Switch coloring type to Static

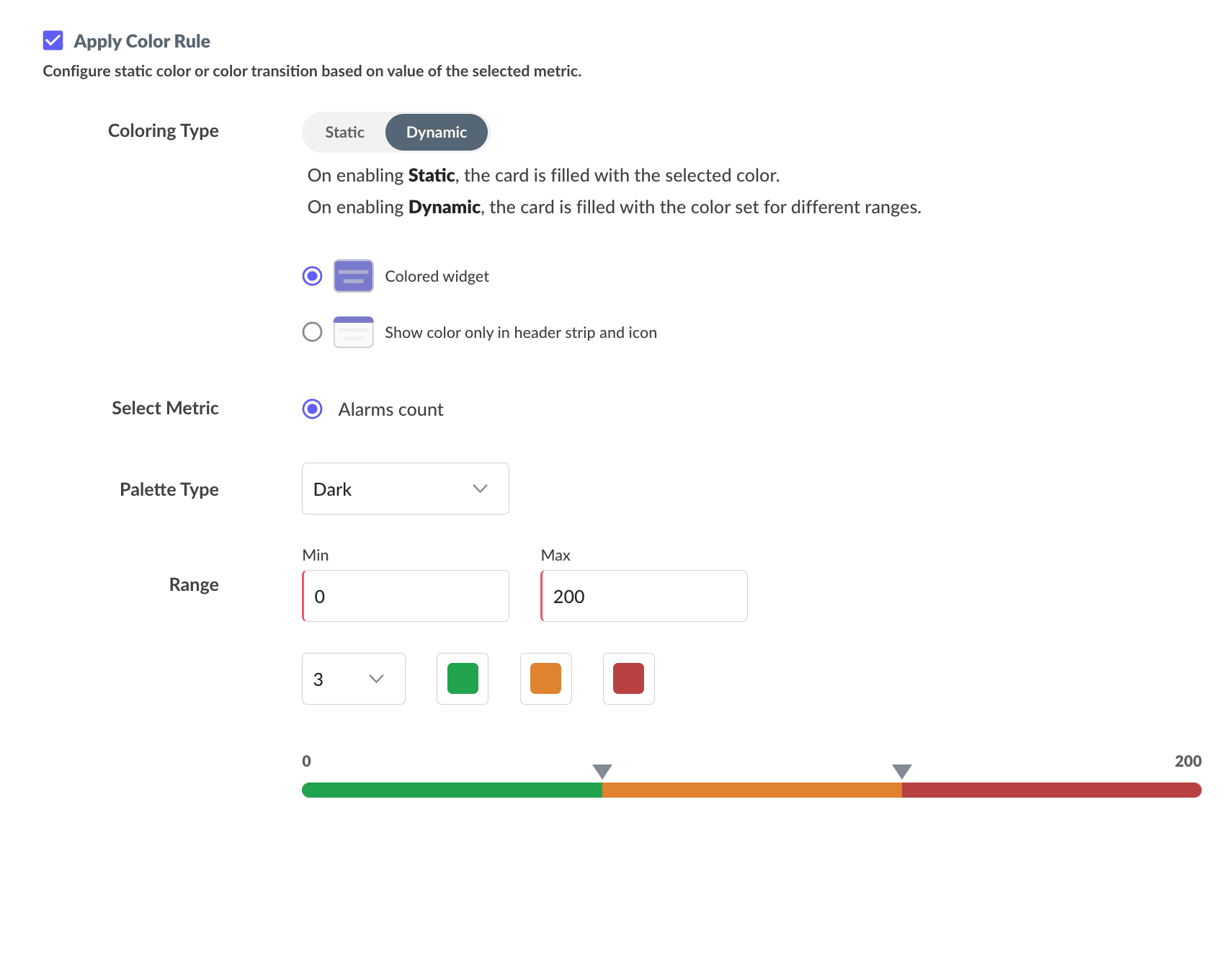[x=344, y=132]
